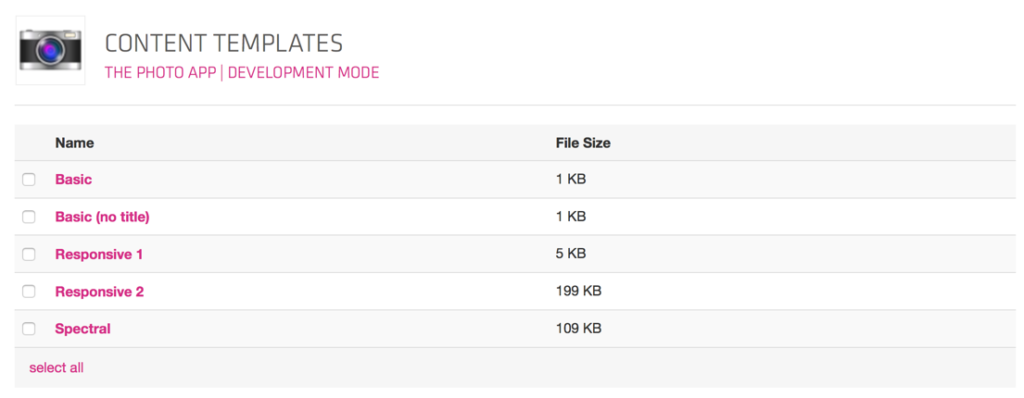Check the Basic (no title) row checkbox
This screenshot has width=1024, height=398.
click(x=29, y=217)
